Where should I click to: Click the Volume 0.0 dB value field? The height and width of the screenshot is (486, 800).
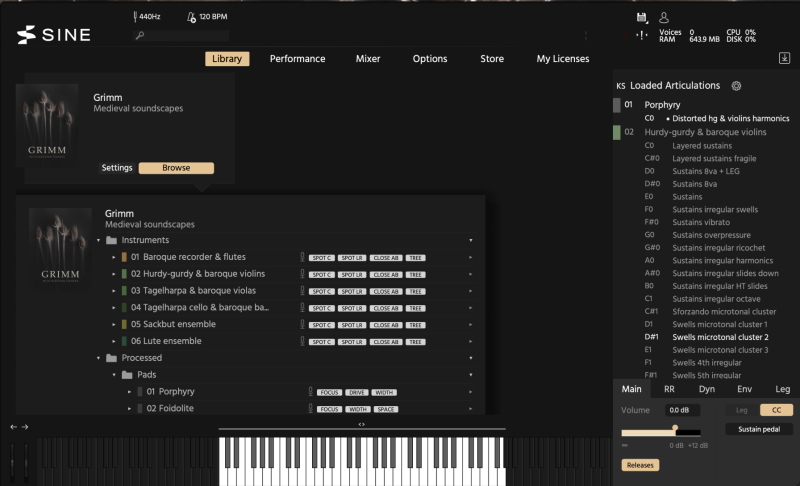tap(682, 410)
